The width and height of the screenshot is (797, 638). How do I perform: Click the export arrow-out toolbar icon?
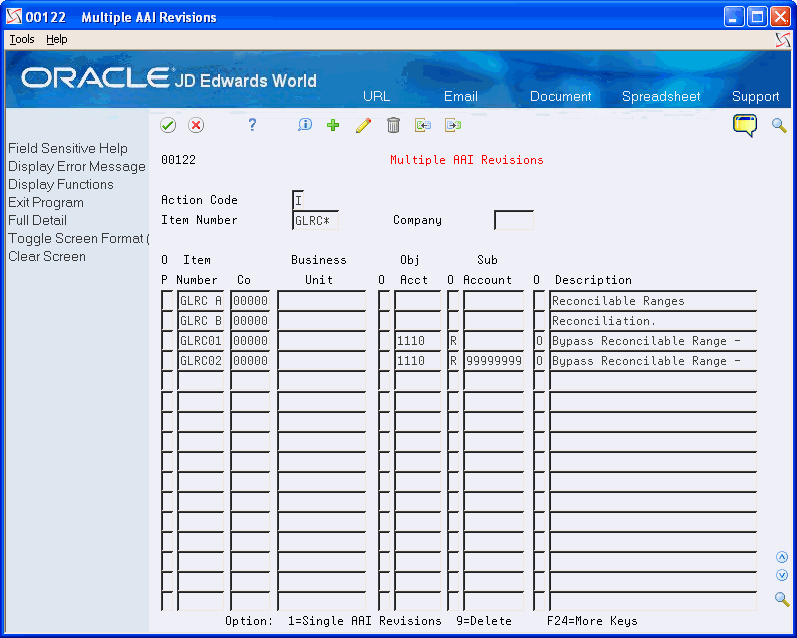(452, 125)
